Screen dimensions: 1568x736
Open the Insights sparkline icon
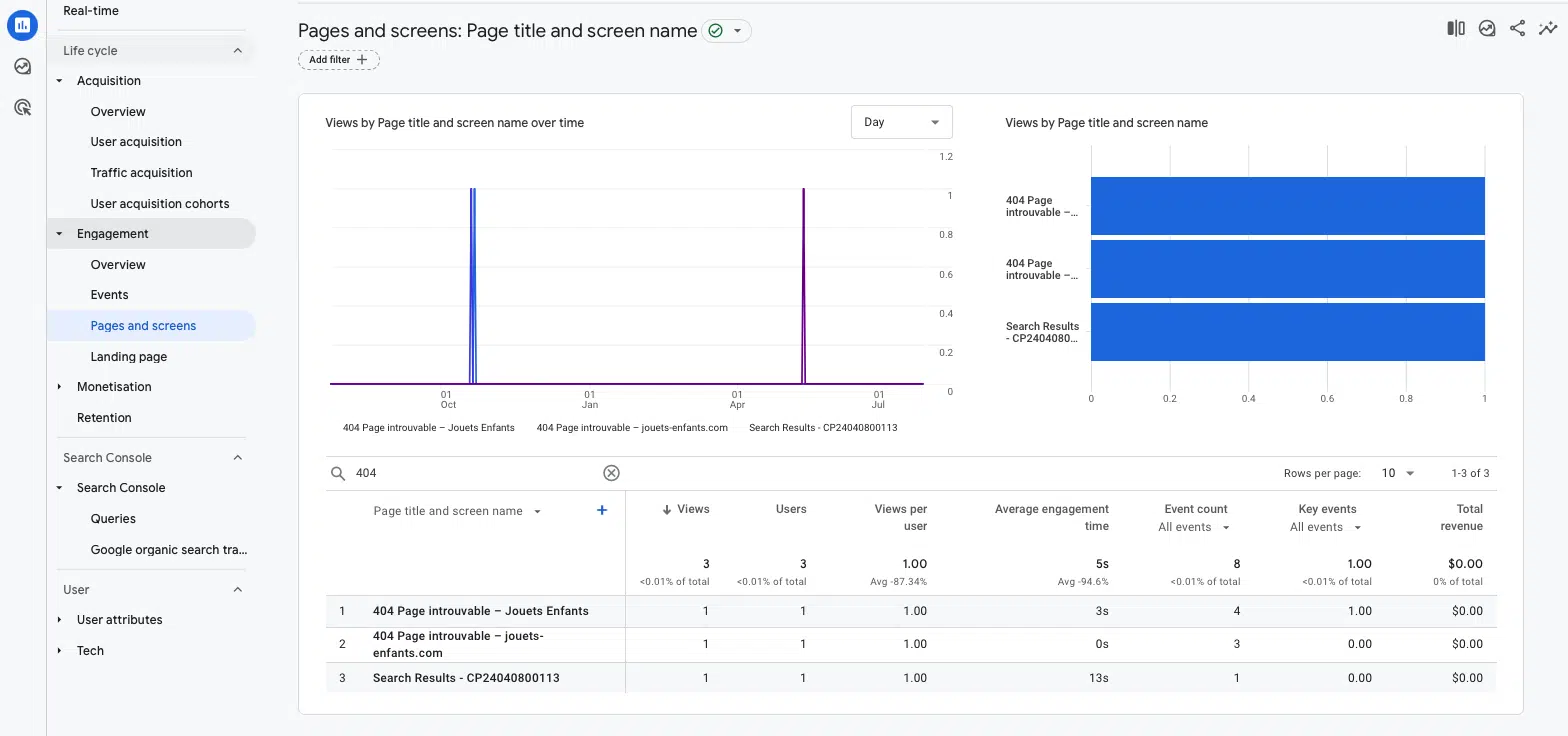tap(1548, 29)
